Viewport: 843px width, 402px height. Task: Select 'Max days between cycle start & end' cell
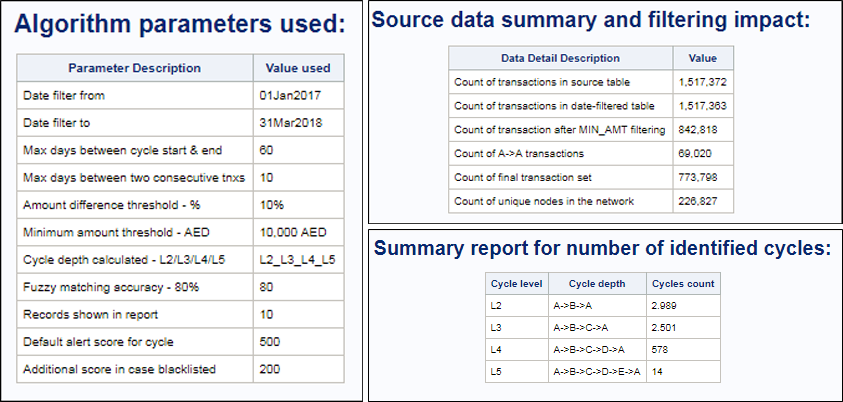pos(135,150)
